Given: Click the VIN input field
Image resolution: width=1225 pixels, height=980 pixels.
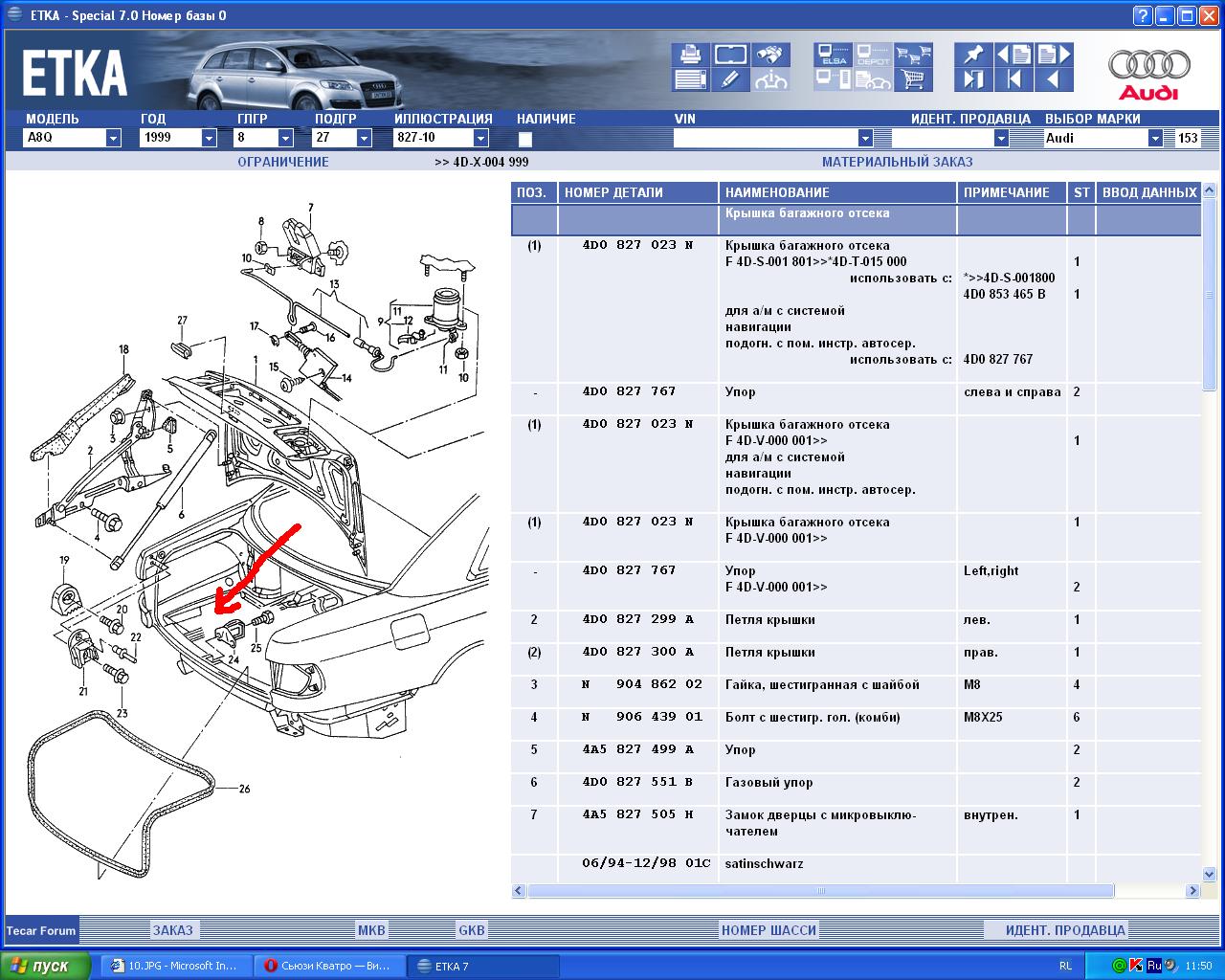Looking at the screenshot, I should click(766, 138).
